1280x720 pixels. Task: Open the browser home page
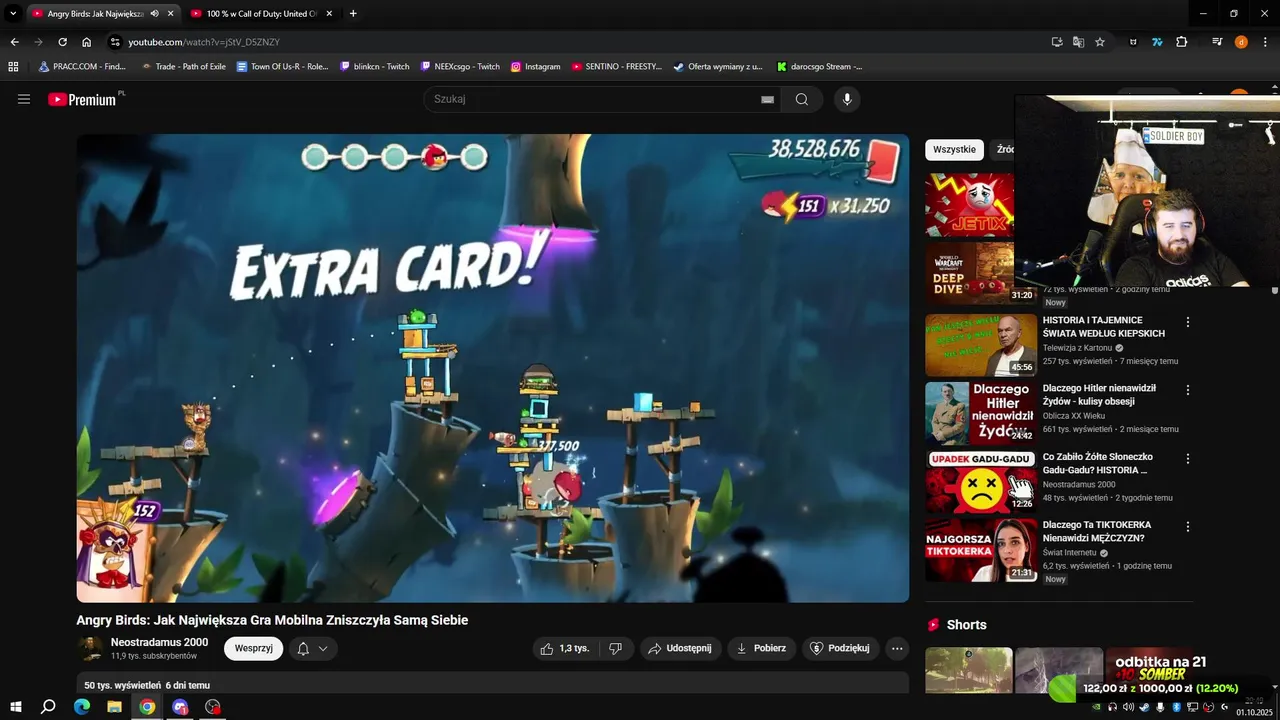[x=86, y=42]
